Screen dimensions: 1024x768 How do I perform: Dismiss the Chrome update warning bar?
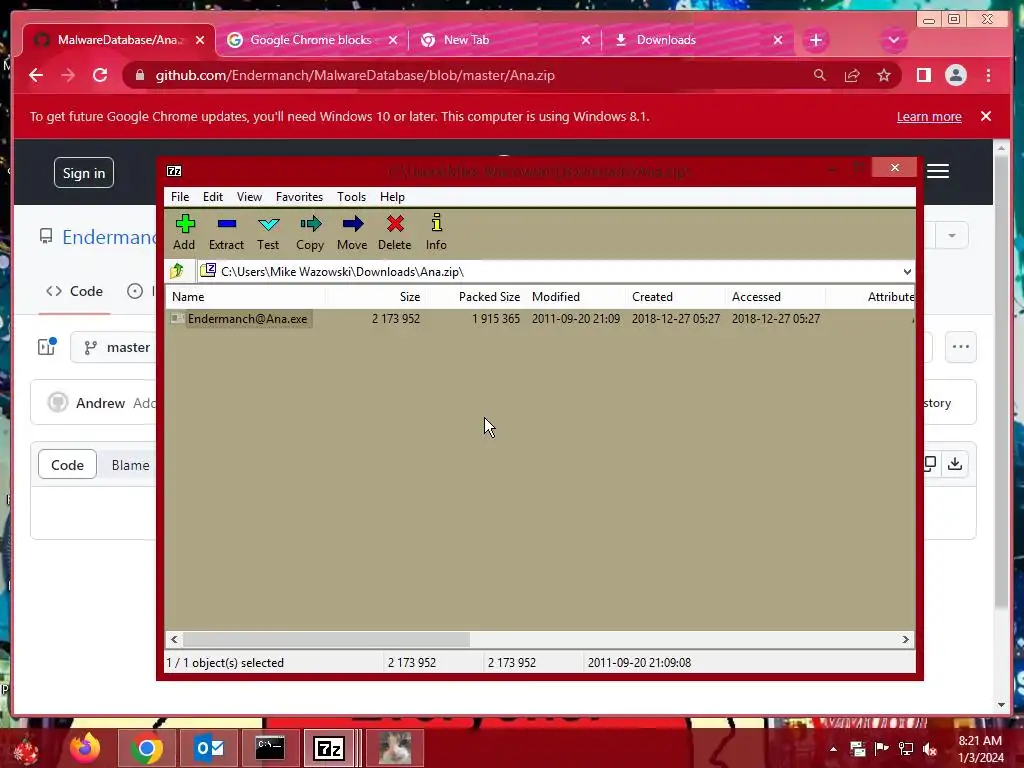986,116
